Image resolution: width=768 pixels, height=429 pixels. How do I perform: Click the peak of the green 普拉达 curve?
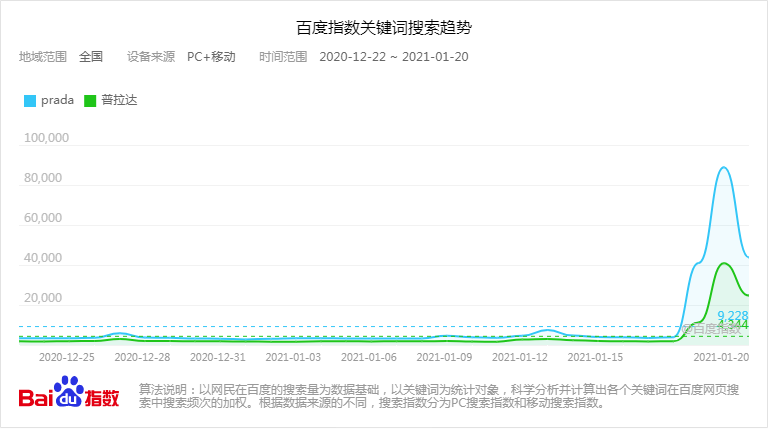tap(724, 263)
